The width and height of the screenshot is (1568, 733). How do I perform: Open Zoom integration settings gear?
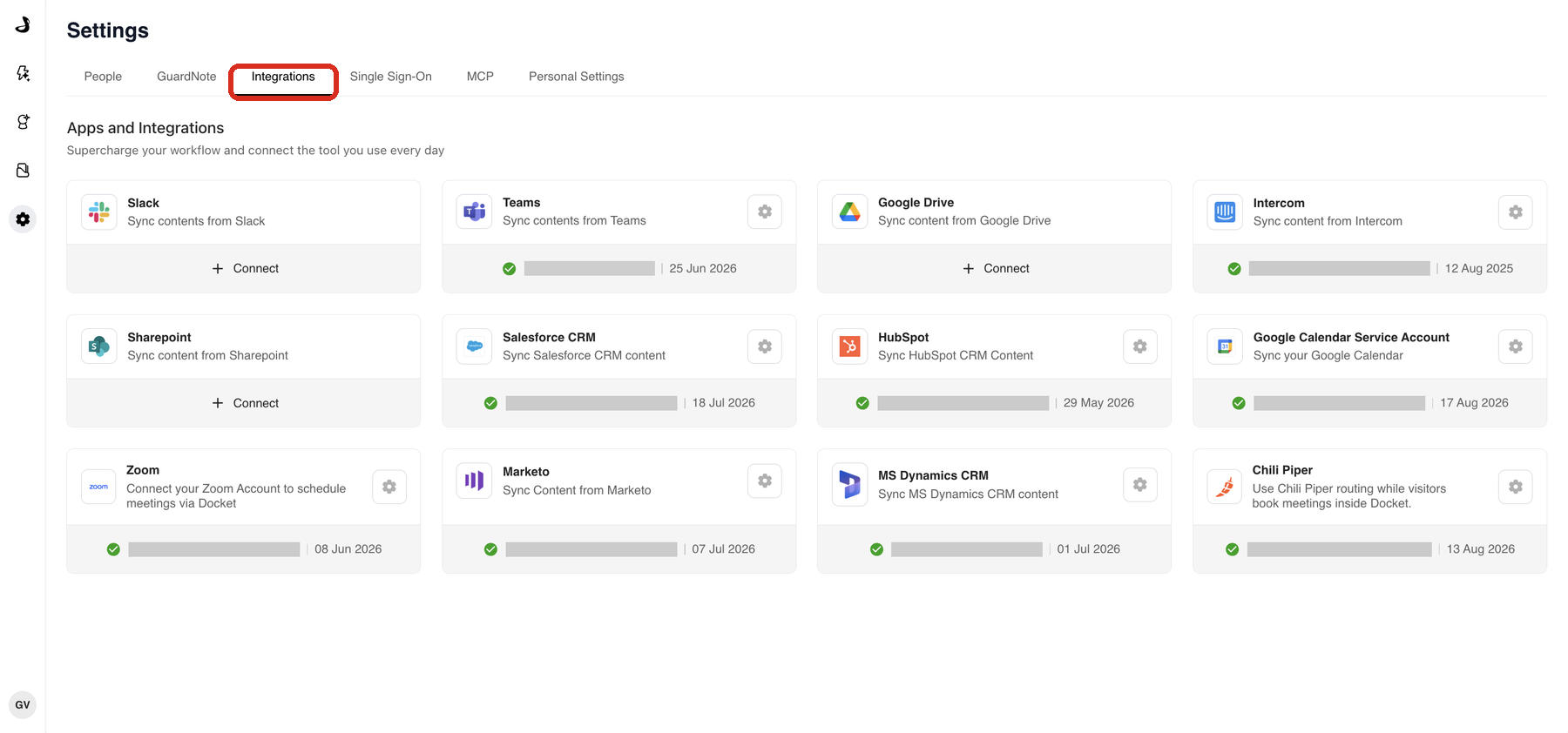tap(389, 487)
